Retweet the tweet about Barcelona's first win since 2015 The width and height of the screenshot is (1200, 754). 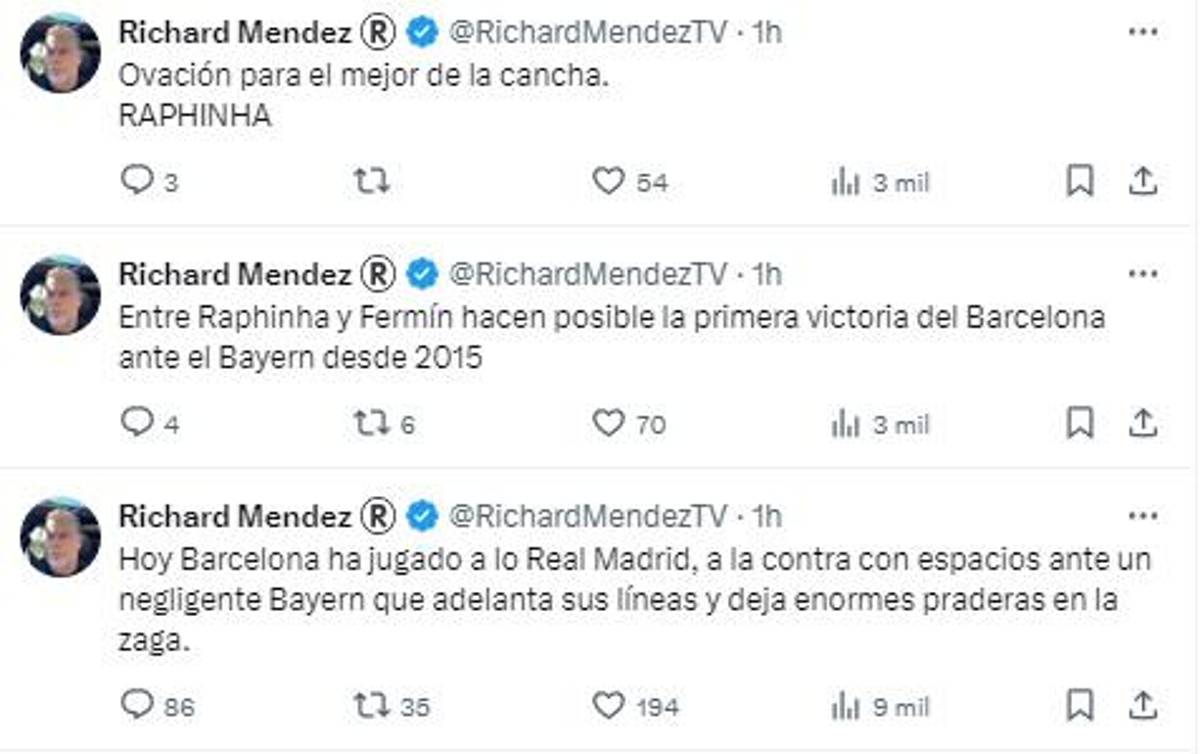pyautogui.click(x=373, y=424)
